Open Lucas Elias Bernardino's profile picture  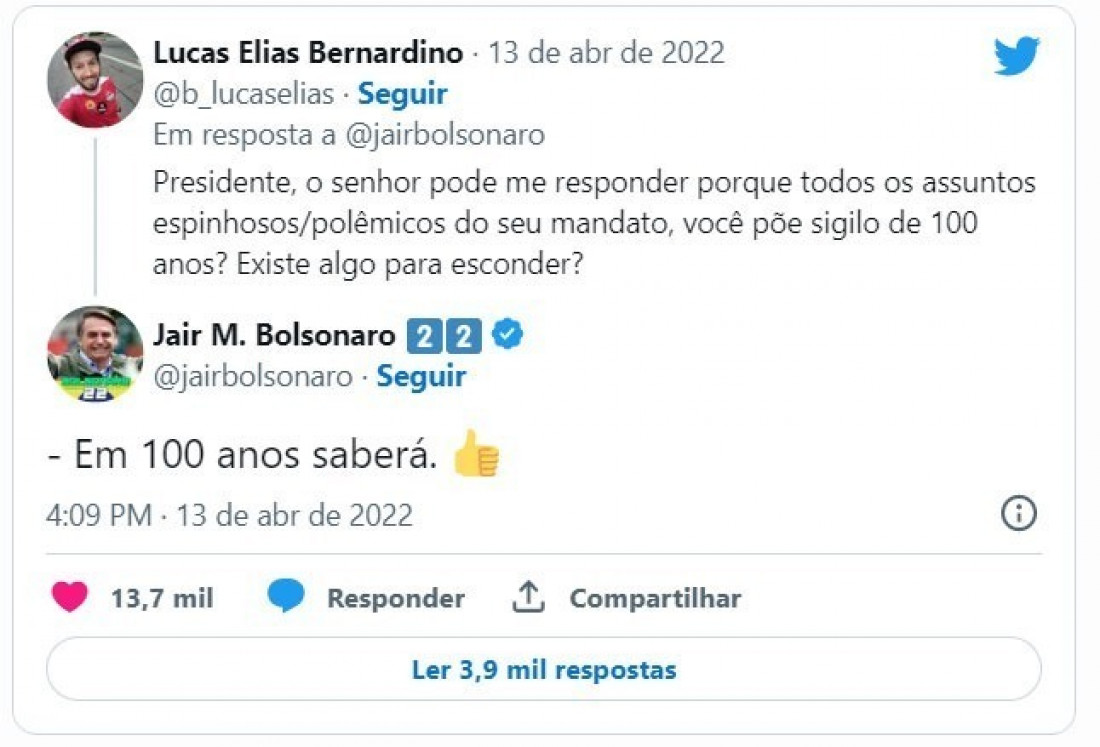[x=95, y=80]
